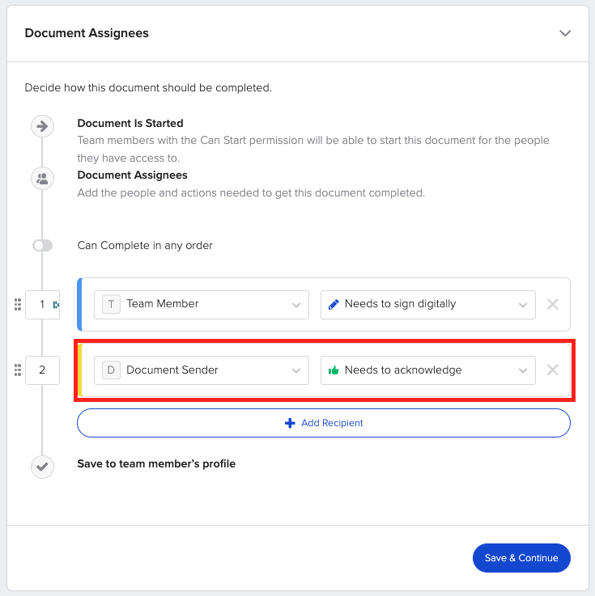Click the Document Assignees people icon
This screenshot has width=595, height=596.
point(42,178)
